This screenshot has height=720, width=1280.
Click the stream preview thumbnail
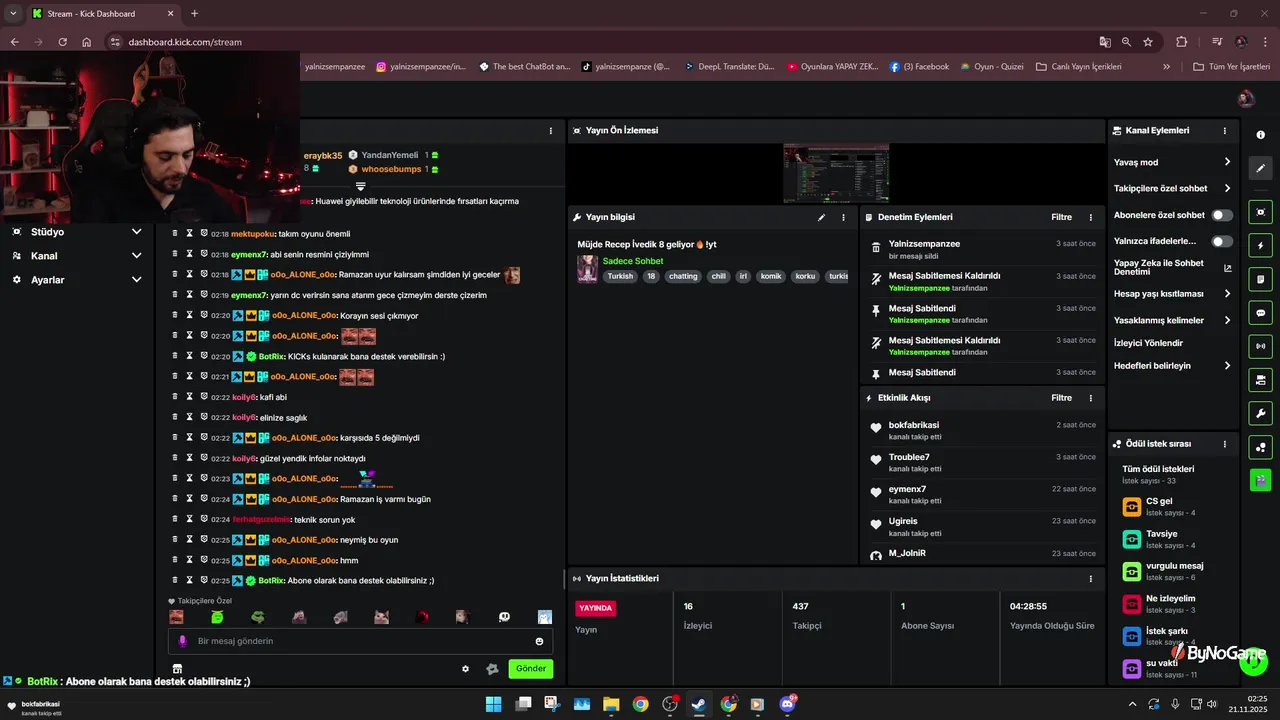[836, 174]
